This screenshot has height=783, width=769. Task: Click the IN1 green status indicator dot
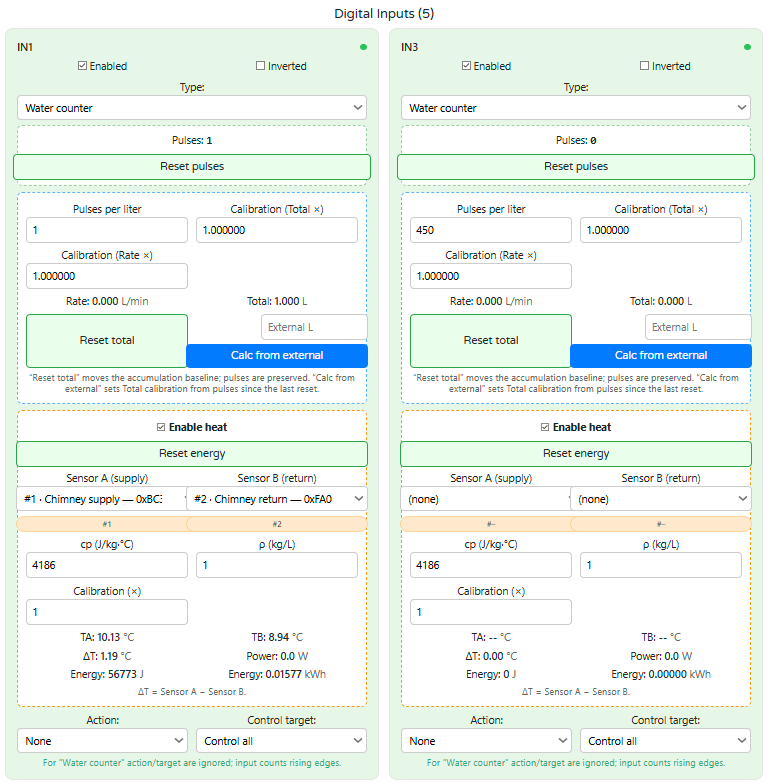click(364, 47)
